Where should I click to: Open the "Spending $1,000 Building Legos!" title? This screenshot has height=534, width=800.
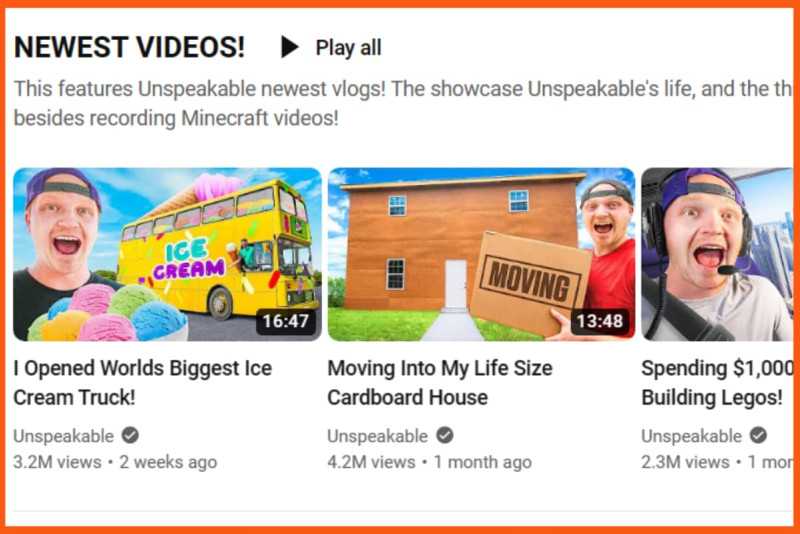tap(717, 383)
